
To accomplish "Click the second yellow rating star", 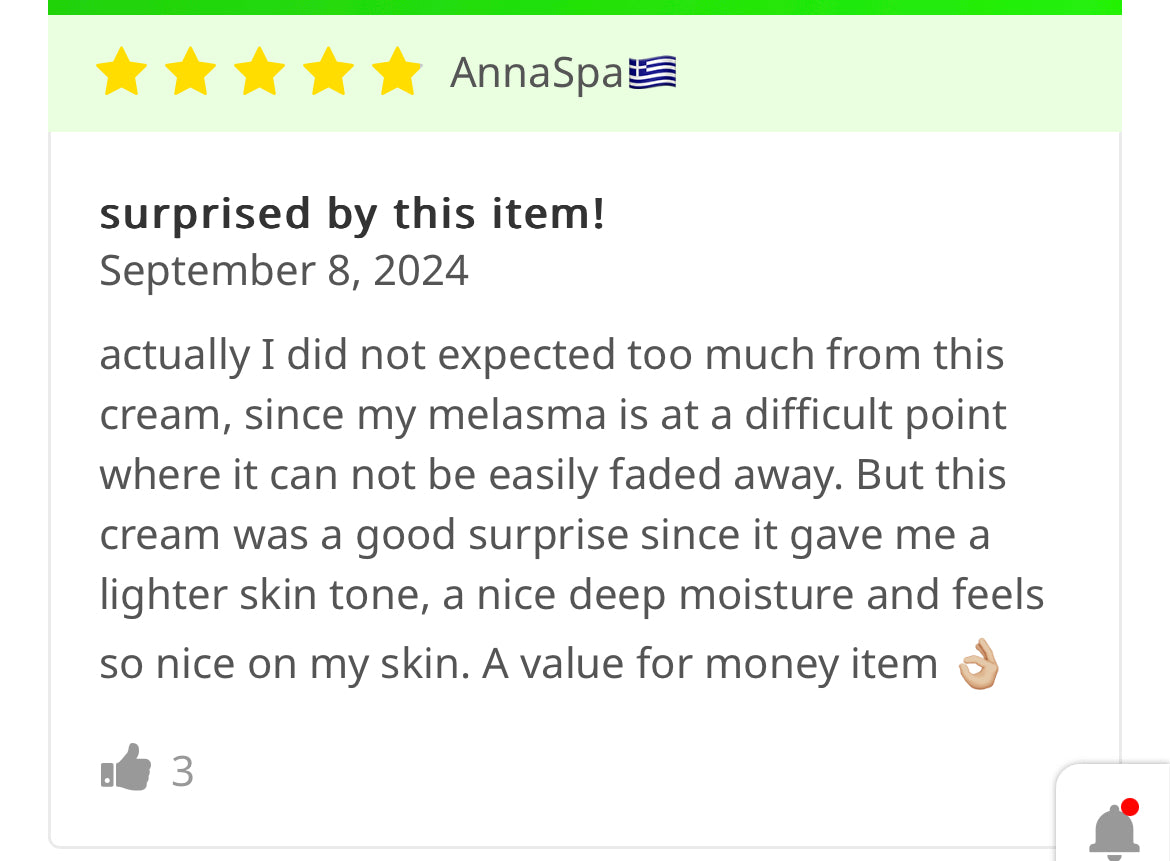I will [x=190, y=73].
